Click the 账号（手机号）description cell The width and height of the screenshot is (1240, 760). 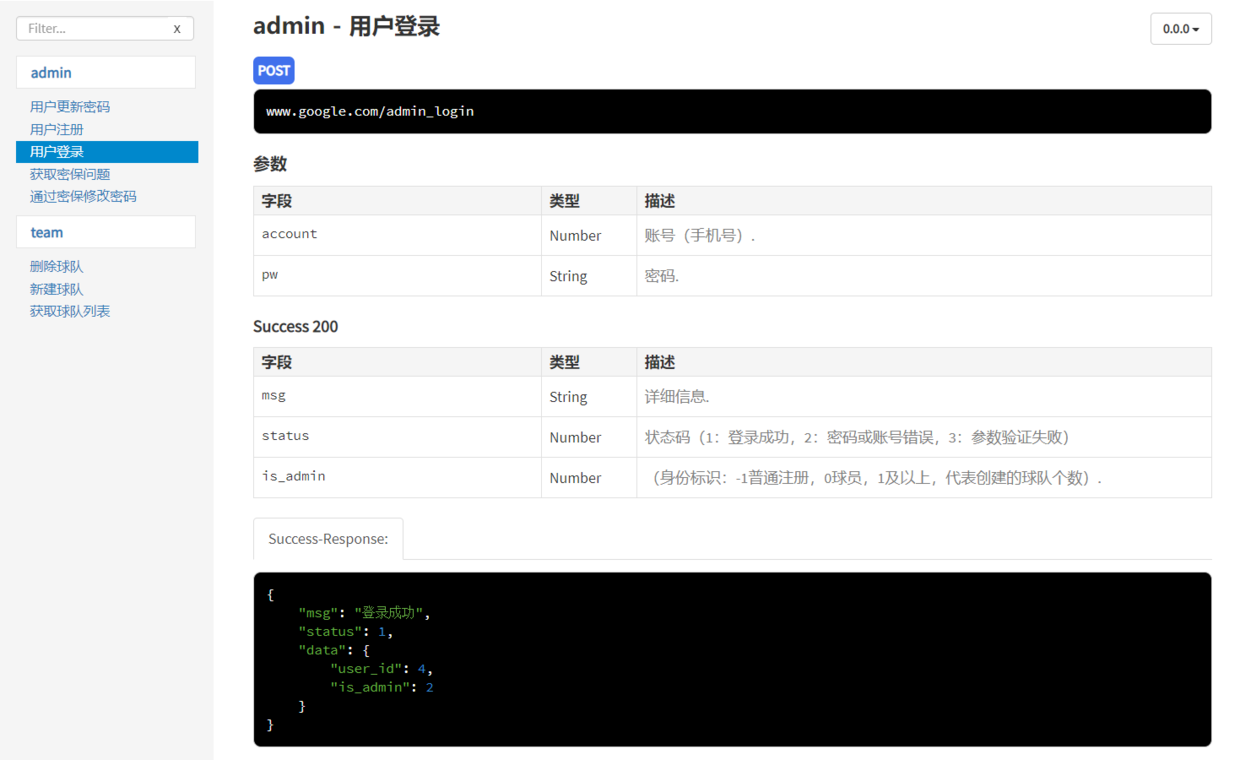click(924, 235)
